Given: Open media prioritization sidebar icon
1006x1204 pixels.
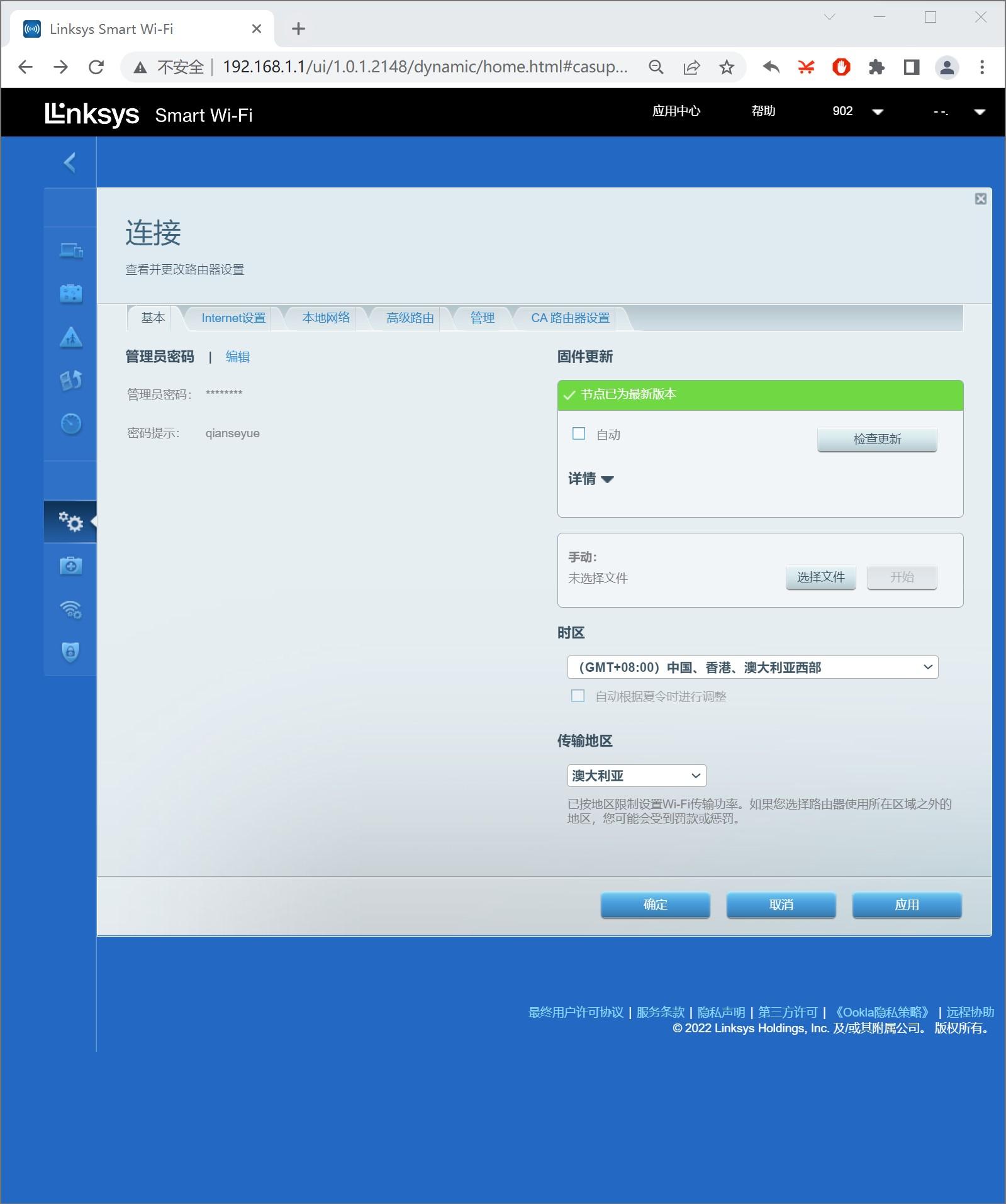Looking at the screenshot, I should click(70, 380).
